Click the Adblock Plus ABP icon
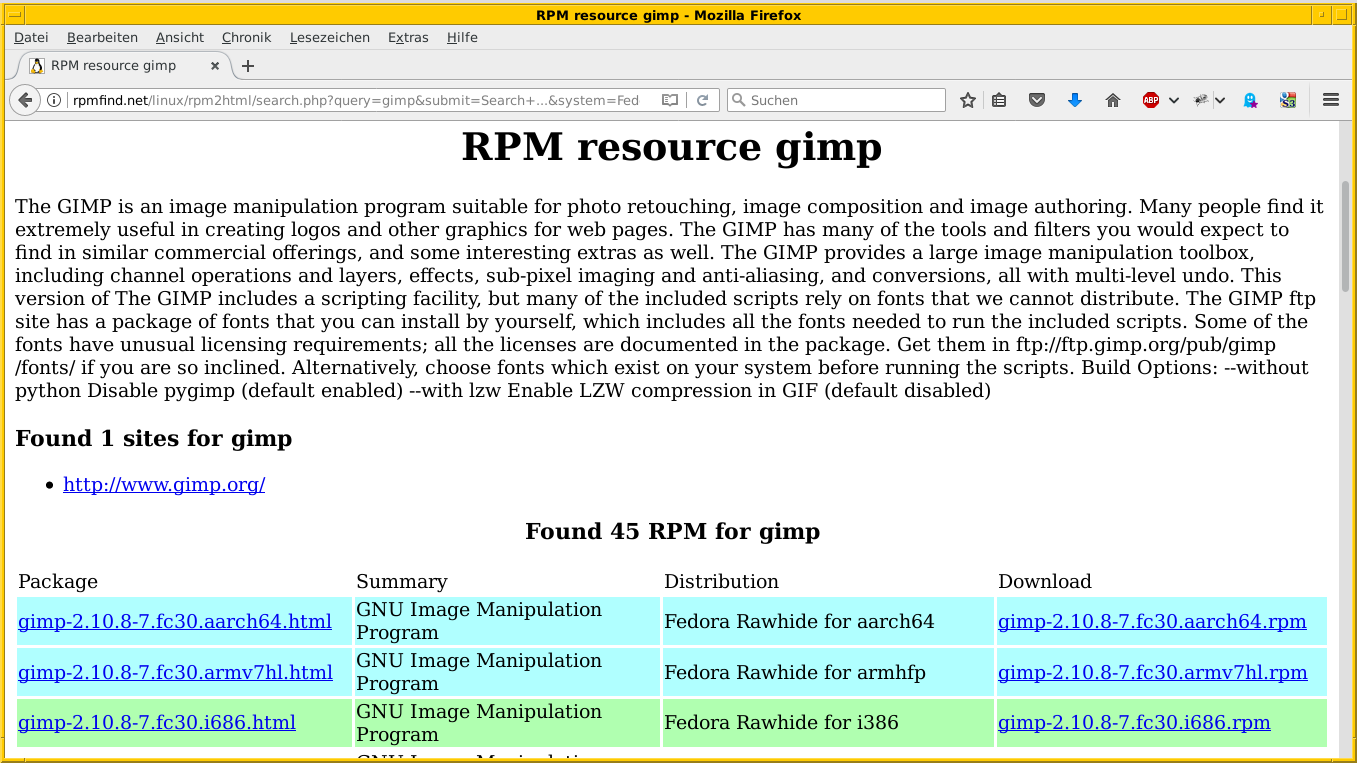Viewport: 1357px width, 763px height. pyautogui.click(x=1151, y=100)
